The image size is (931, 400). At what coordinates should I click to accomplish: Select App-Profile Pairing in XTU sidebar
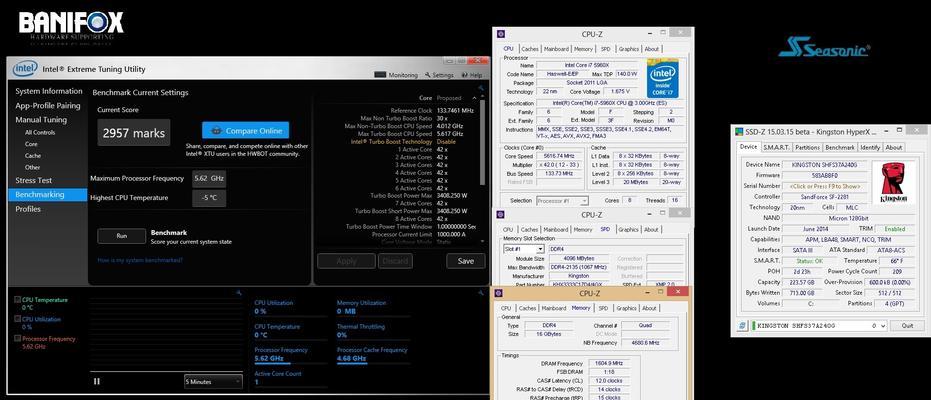48,106
